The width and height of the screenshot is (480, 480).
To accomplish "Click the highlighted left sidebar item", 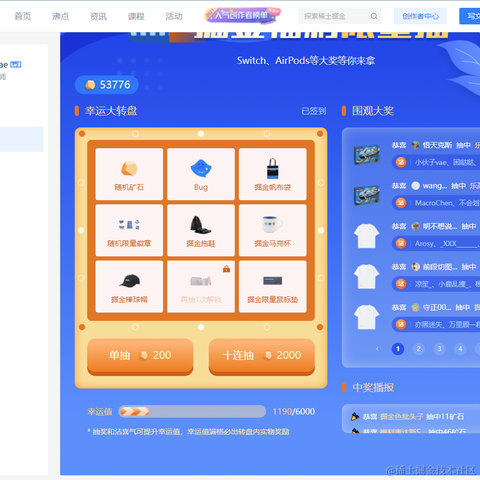I will [21, 139].
